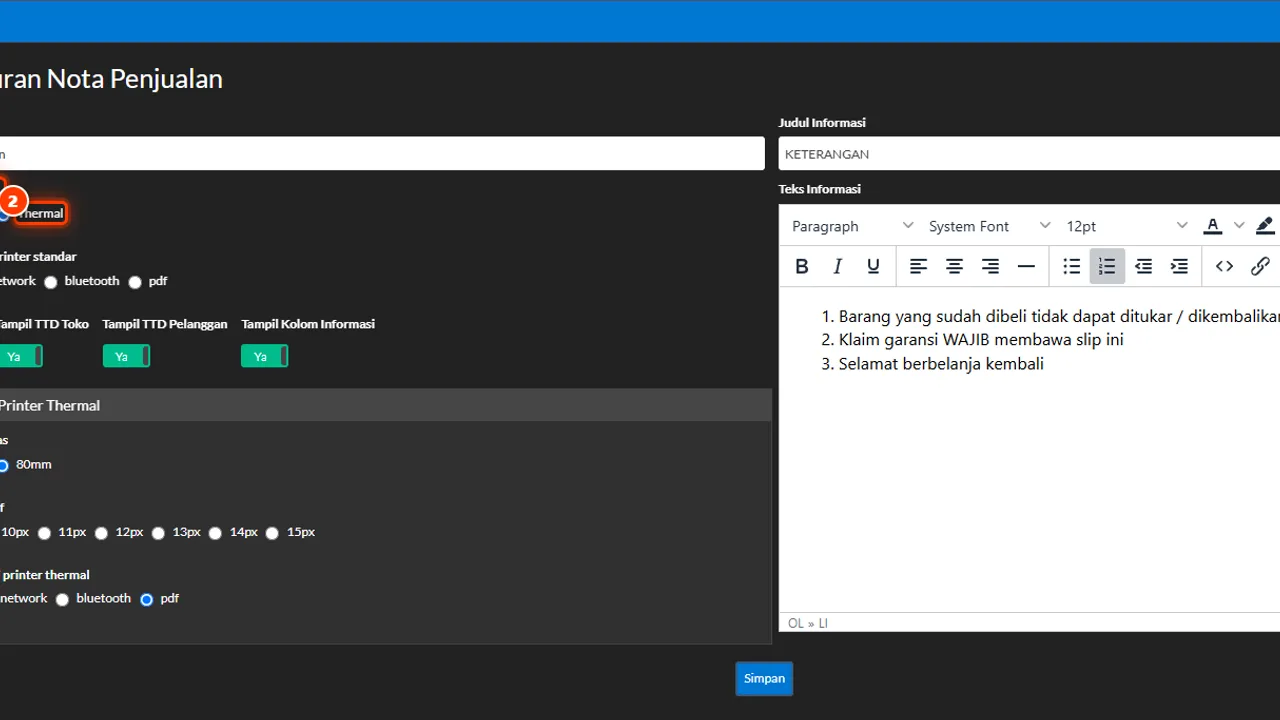Insert a link with the chain icon
Image resolution: width=1280 pixels, height=720 pixels.
[x=1260, y=266]
